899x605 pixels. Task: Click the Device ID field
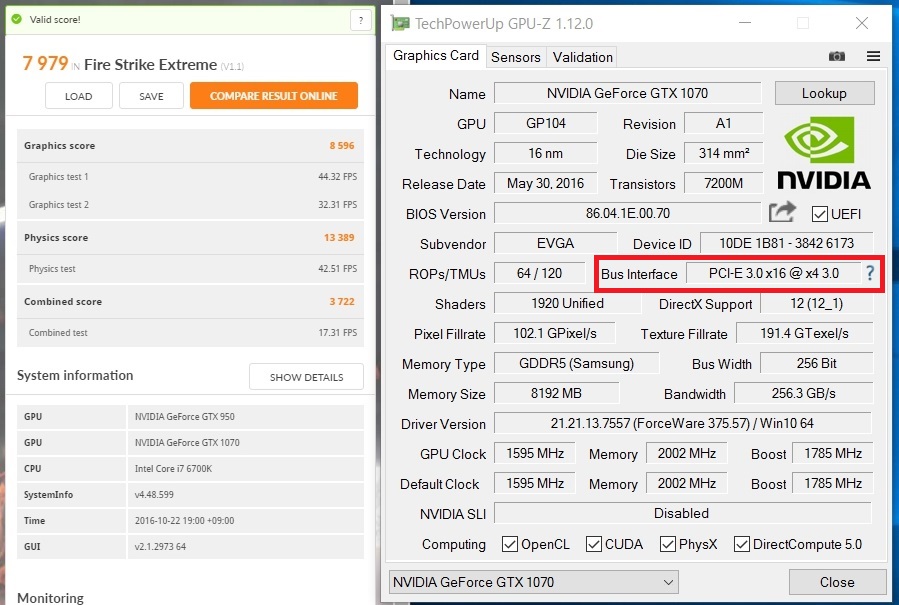[787, 243]
